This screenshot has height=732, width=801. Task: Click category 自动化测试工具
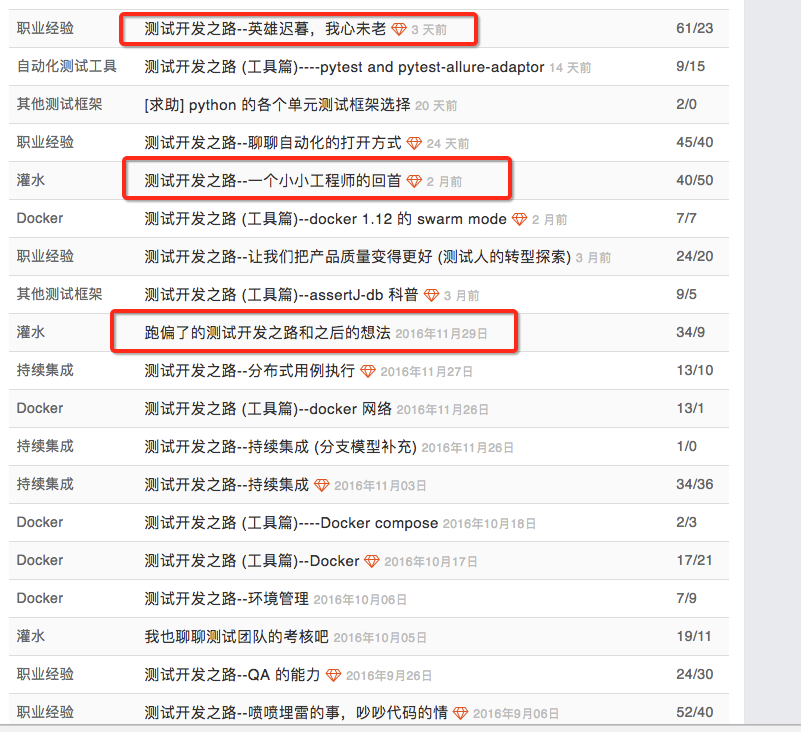point(67,66)
